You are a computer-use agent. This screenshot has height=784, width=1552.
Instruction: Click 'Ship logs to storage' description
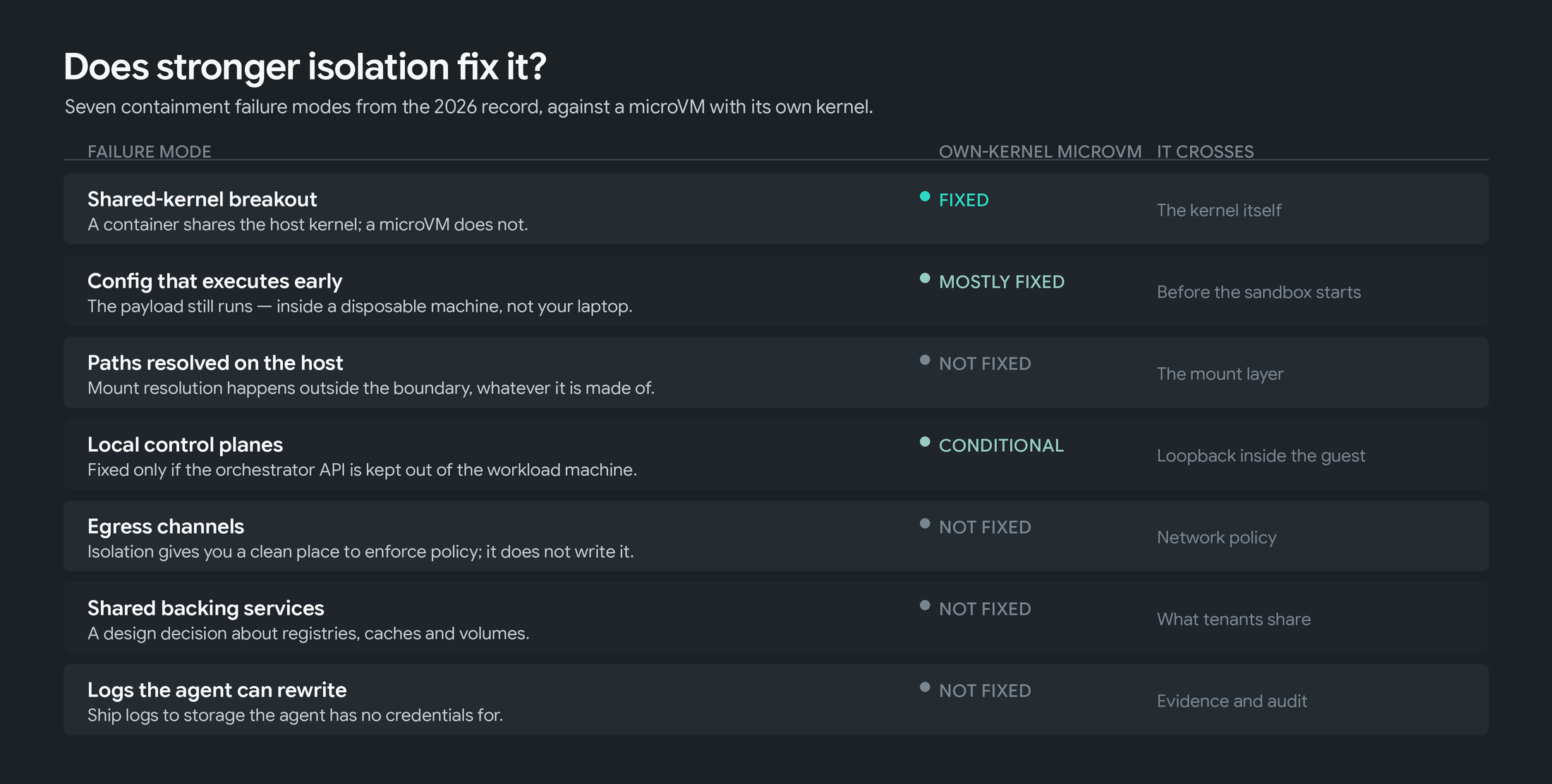click(295, 716)
